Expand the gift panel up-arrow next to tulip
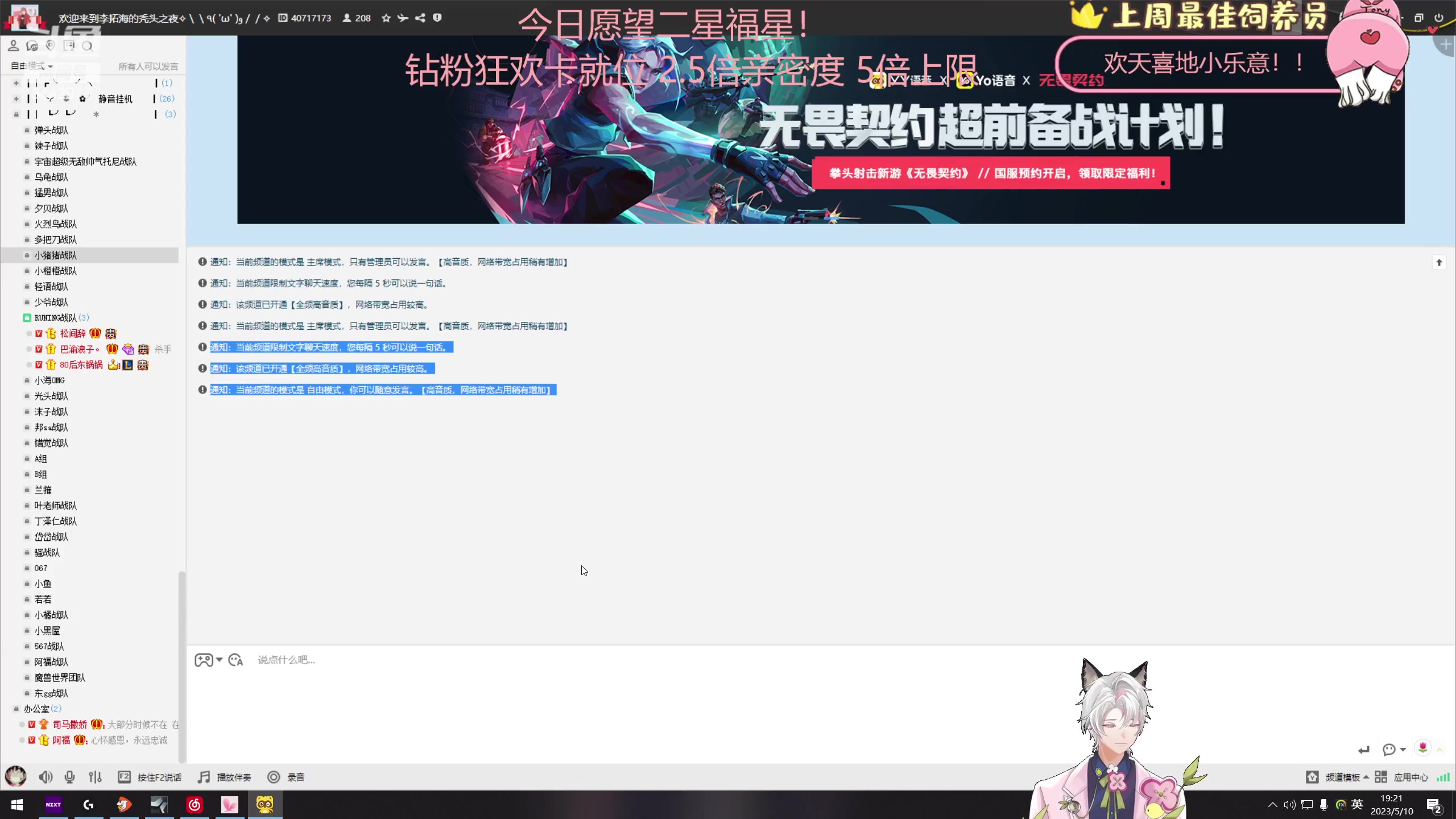Viewport: 1456px width, 819px height. tap(1440, 750)
